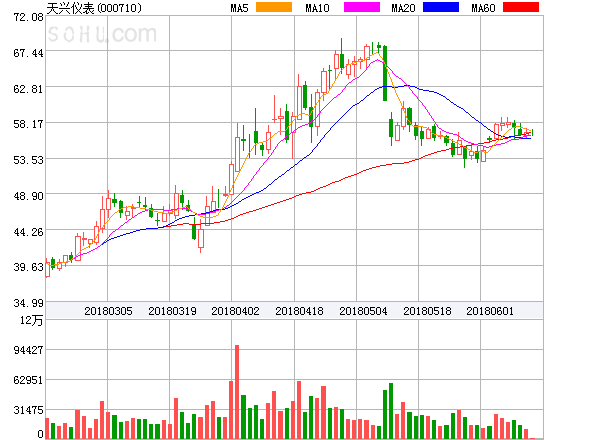Click the 58.17 price axis label
Viewport: 600px width, 440px height.
(x=28, y=124)
